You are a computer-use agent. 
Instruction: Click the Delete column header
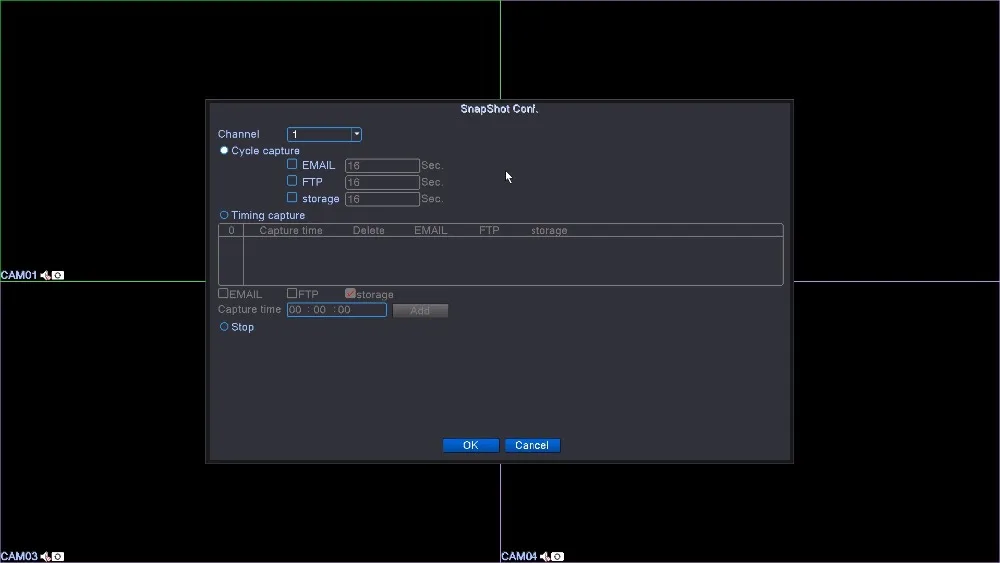point(369,231)
